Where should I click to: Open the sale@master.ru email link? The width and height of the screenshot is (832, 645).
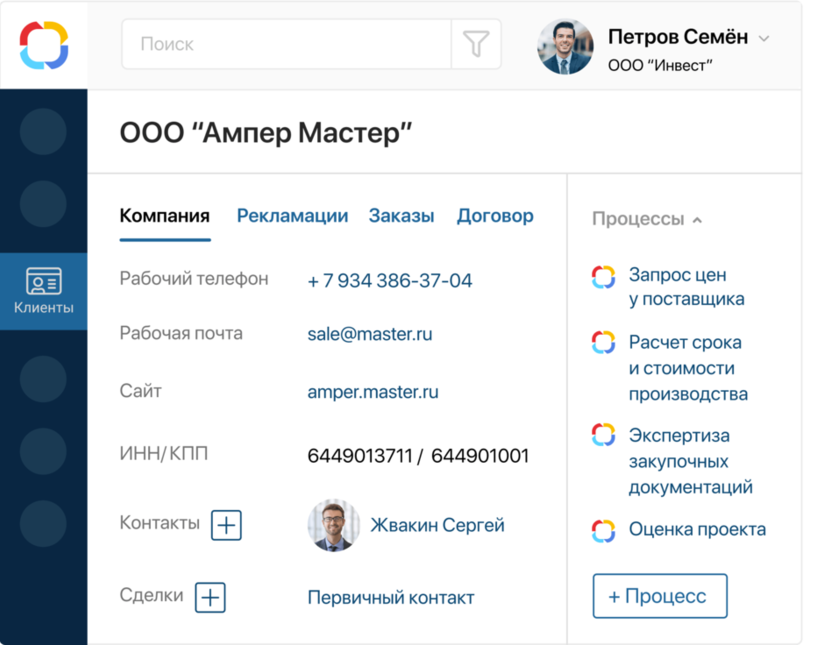[370, 334]
